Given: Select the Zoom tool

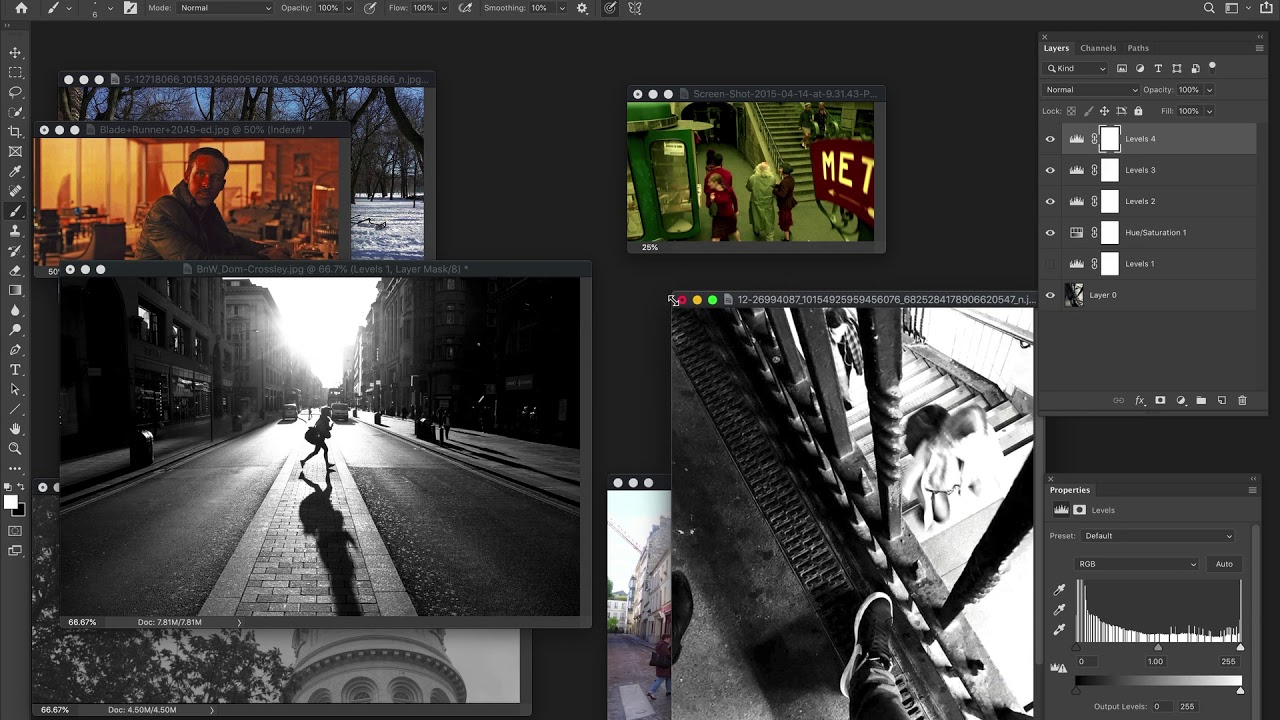Looking at the screenshot, I should click(x=15, y=449).
